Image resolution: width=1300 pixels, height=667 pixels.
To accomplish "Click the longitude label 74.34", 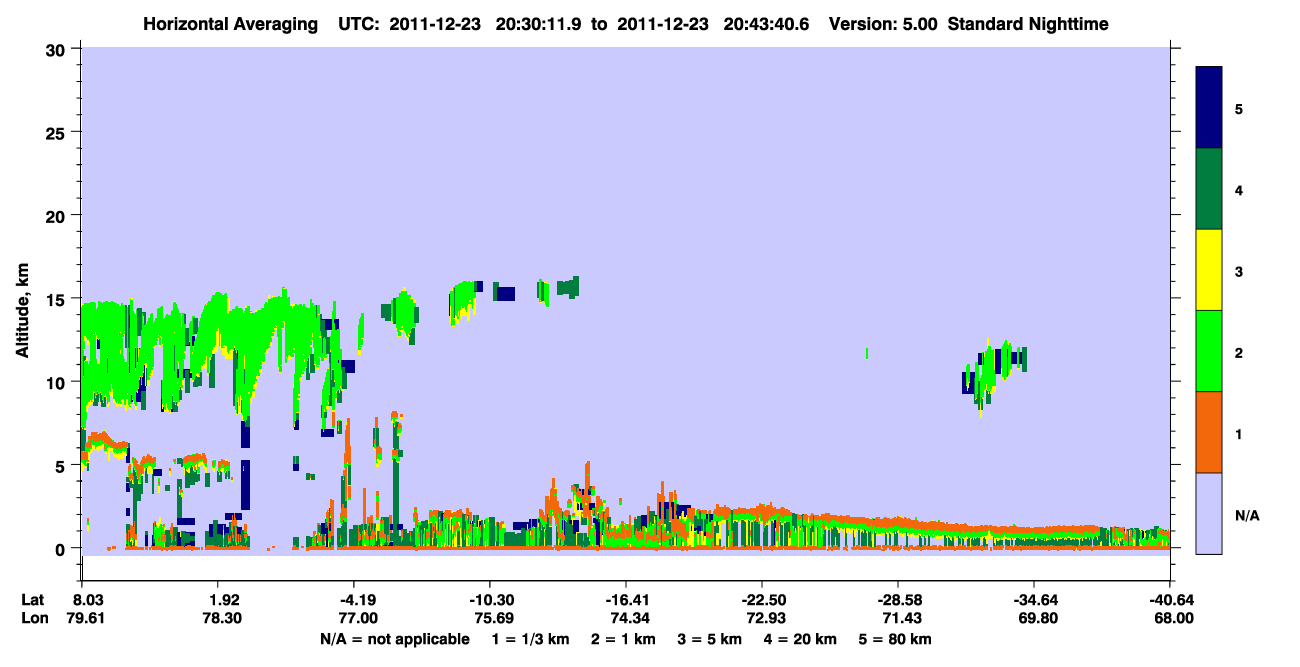I will tap(625, 618).
